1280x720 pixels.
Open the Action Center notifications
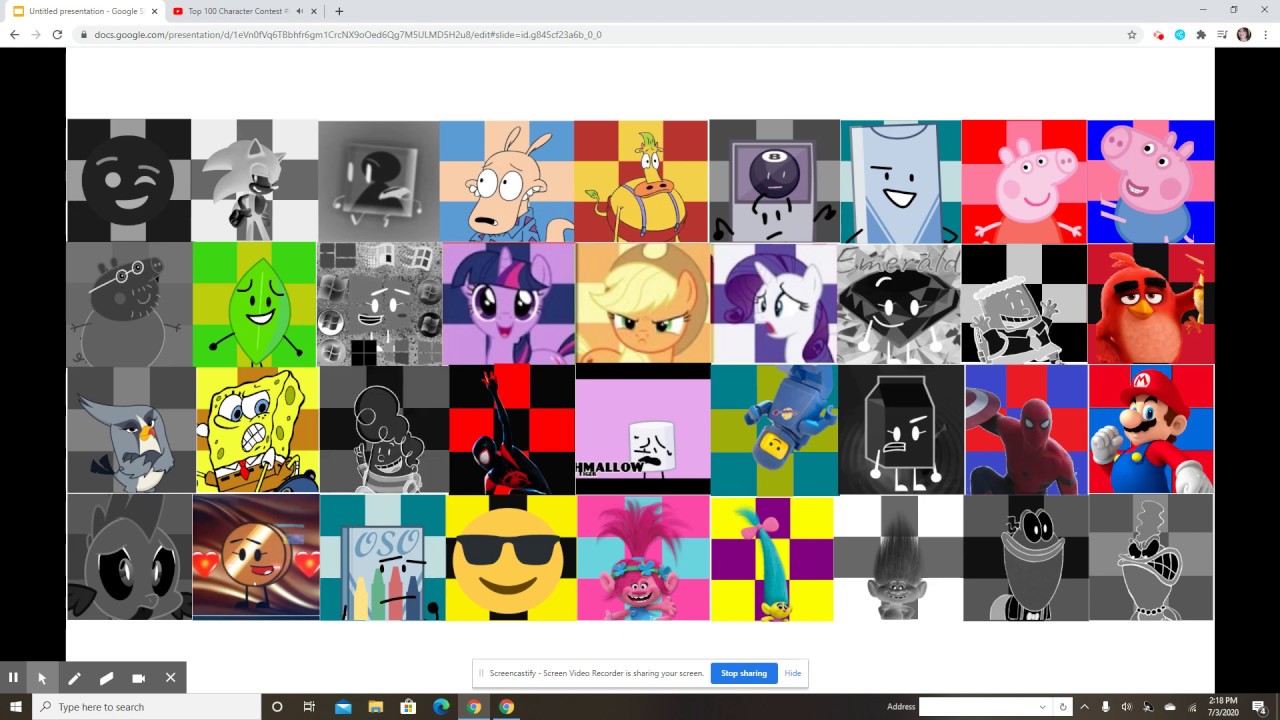[x=1259, y=707]
